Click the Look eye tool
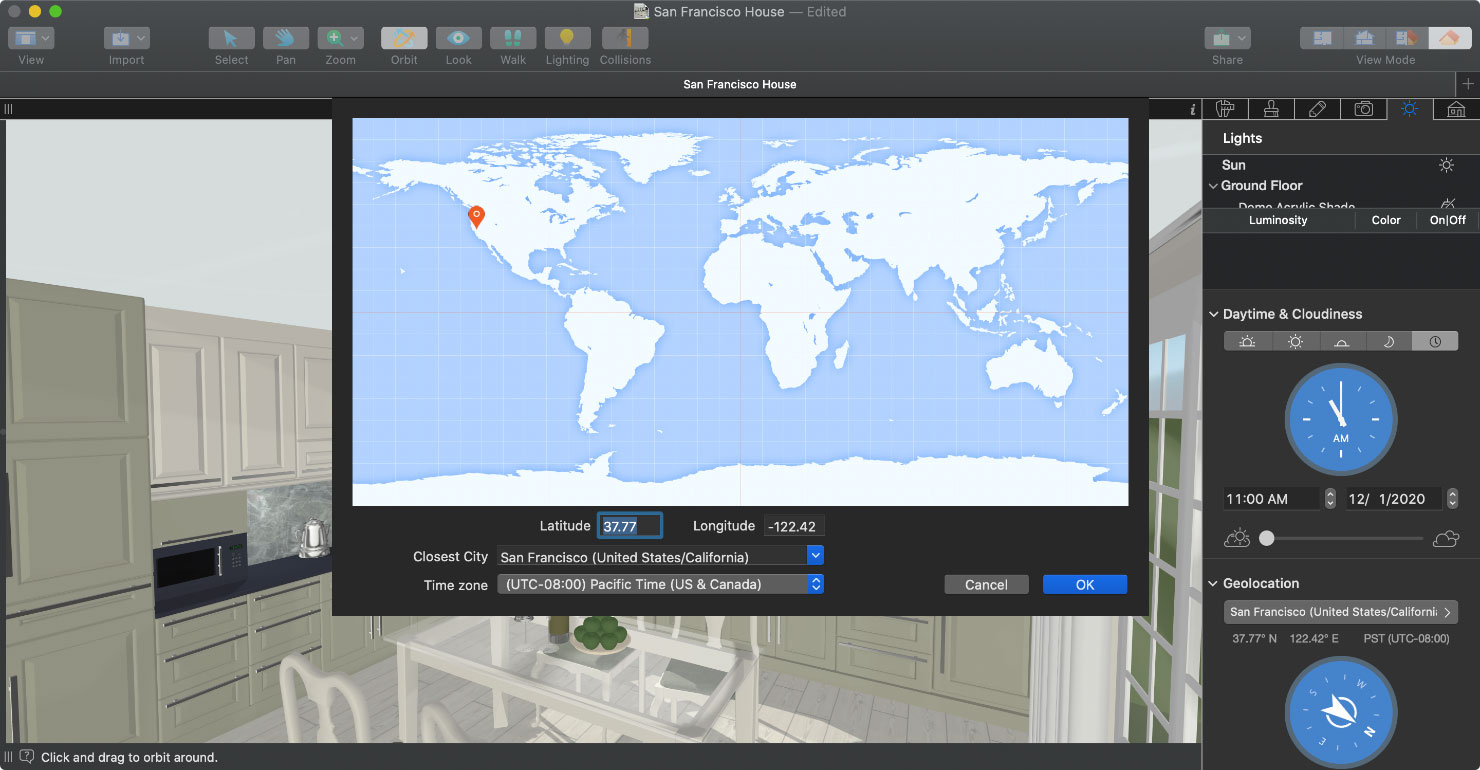The height and width of the screenshot is (770, 1480). 458,38
